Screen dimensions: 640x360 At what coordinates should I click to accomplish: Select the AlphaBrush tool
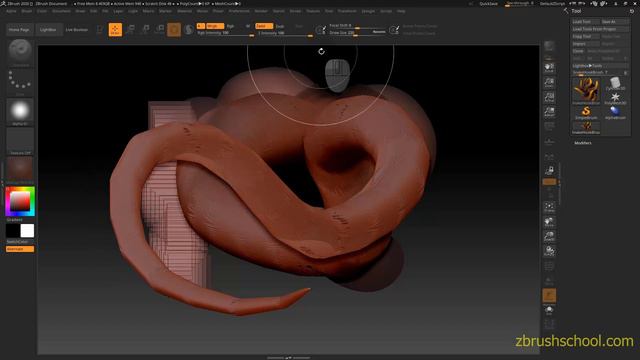(x=615, y=113)
